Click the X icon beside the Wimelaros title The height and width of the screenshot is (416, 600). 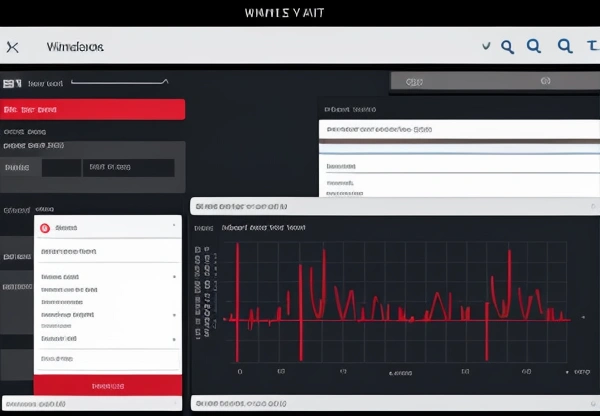13,47
